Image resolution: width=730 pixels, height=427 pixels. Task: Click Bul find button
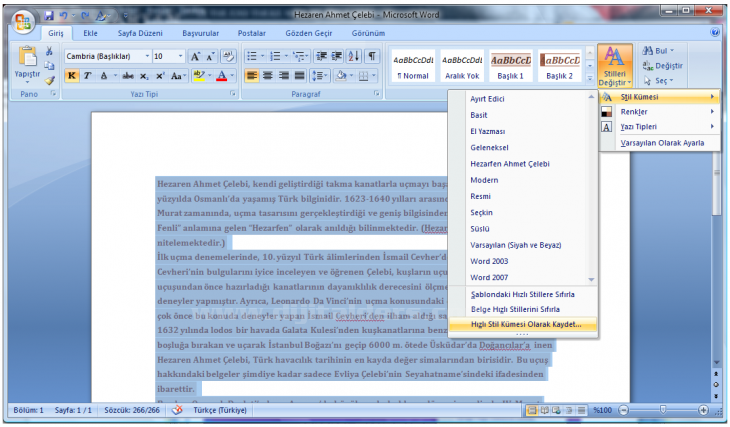[658, 51]
